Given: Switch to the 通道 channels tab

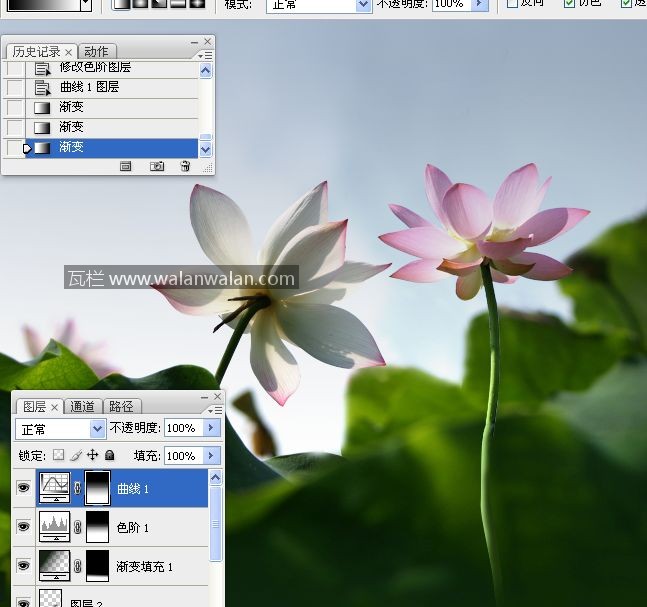Looking at the screenshot, I should 83,406.
